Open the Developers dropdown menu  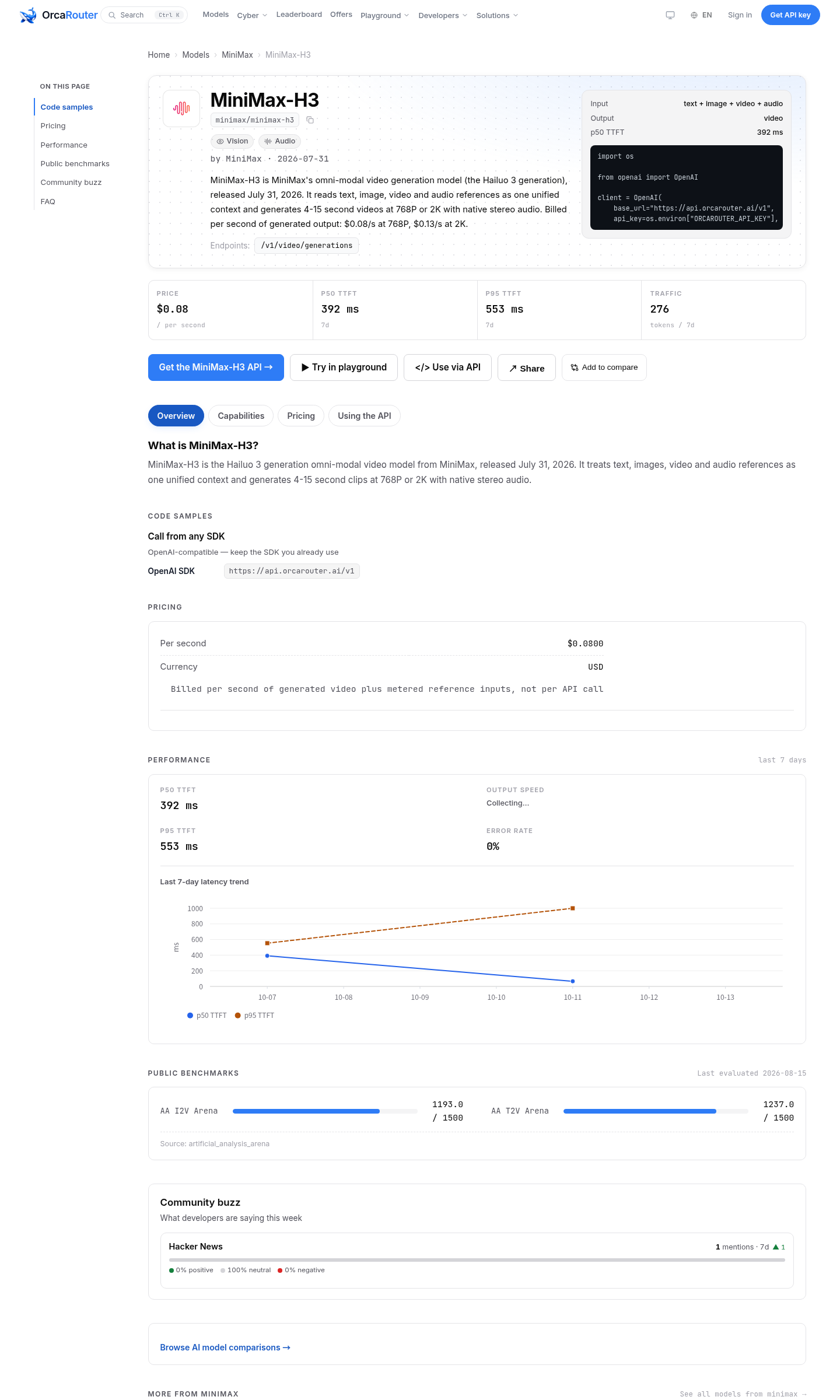pos(443,15)
